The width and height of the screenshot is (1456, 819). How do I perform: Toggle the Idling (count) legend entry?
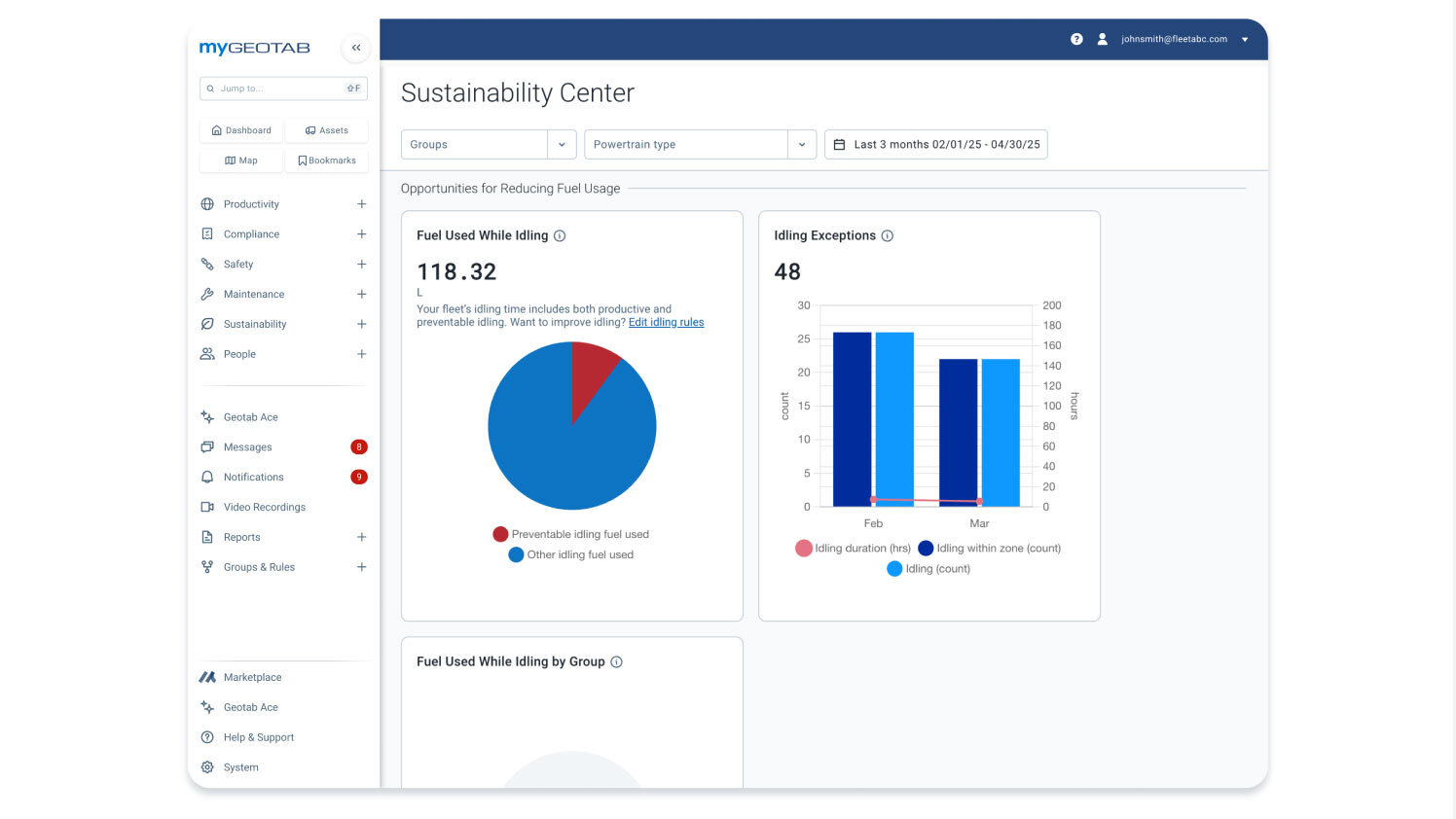[x=928, y=568]
